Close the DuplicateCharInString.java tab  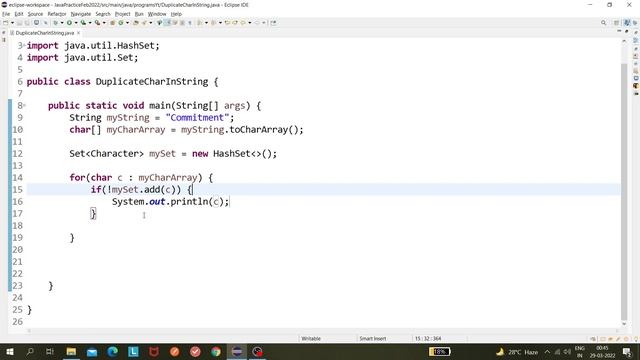tap(78, 33)
